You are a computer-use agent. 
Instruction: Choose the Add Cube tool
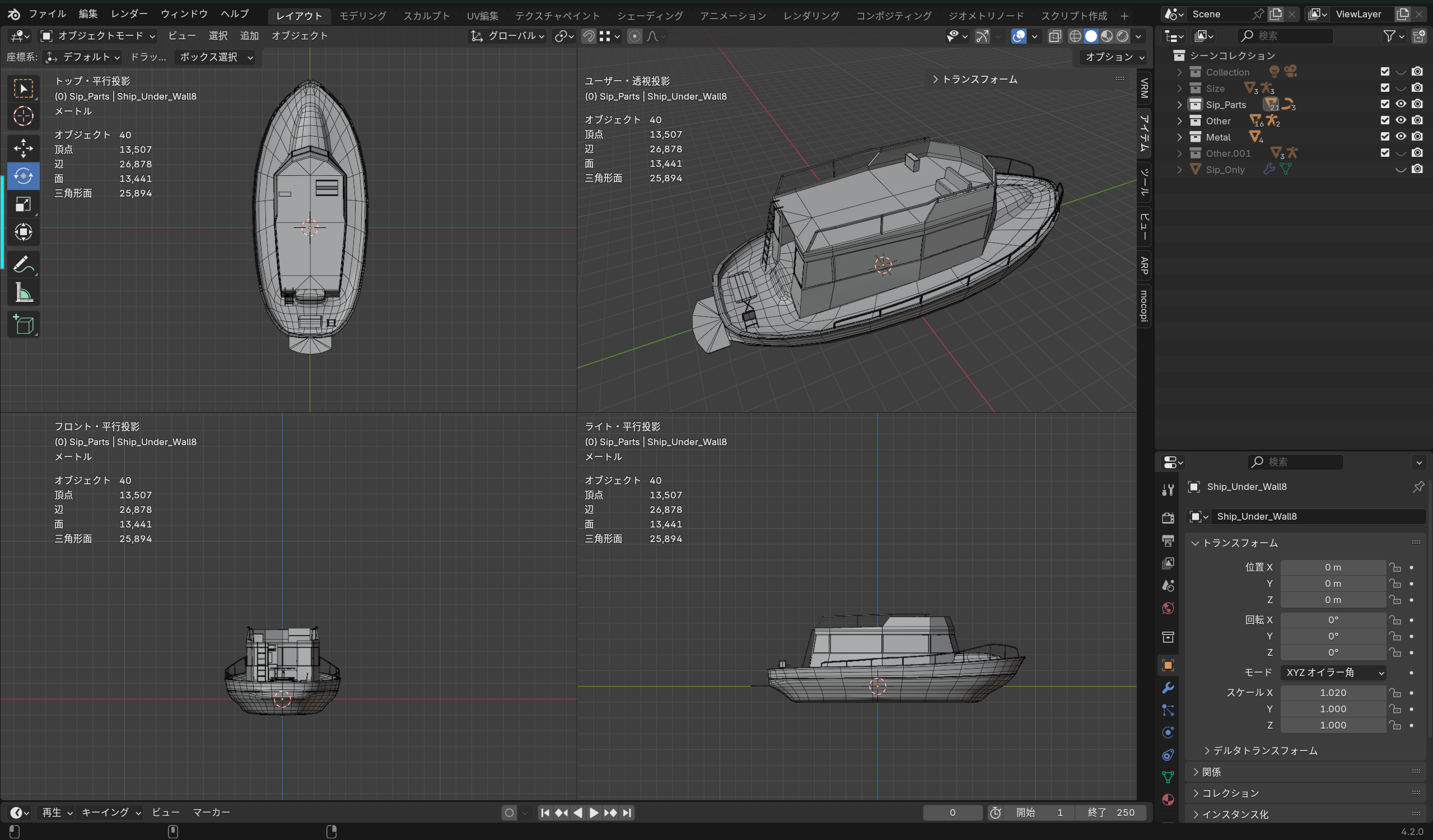point(24,325)
